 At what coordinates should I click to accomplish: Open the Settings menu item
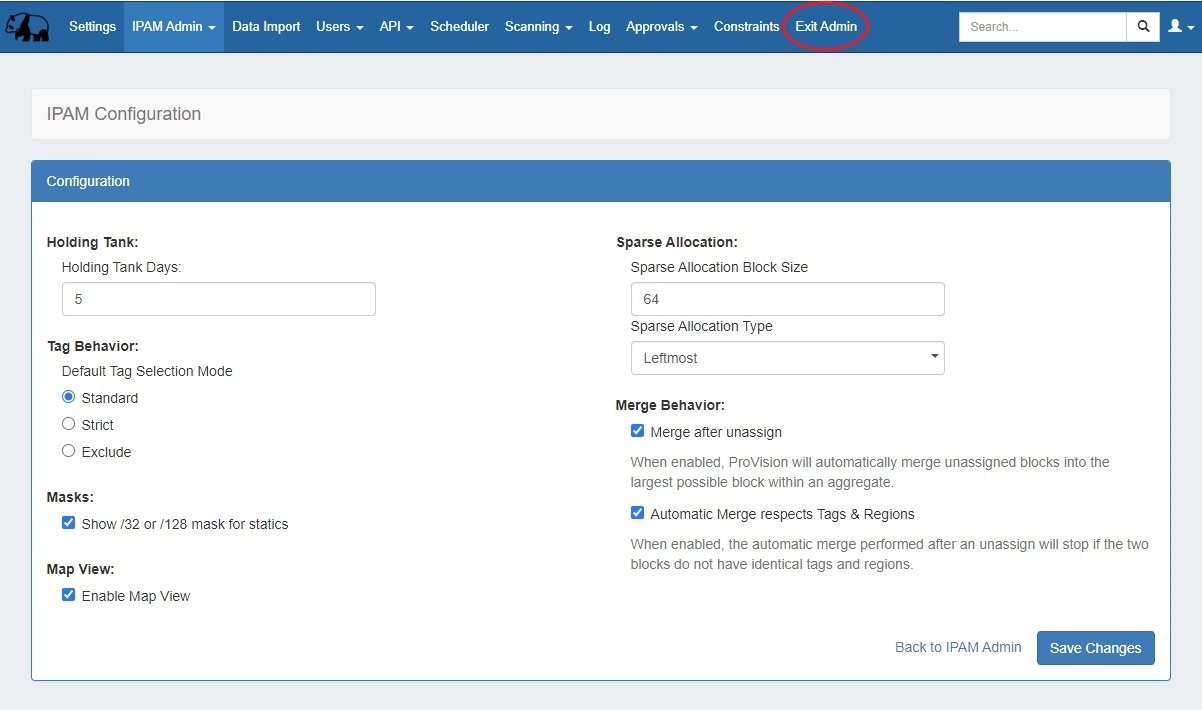(92, 27)
